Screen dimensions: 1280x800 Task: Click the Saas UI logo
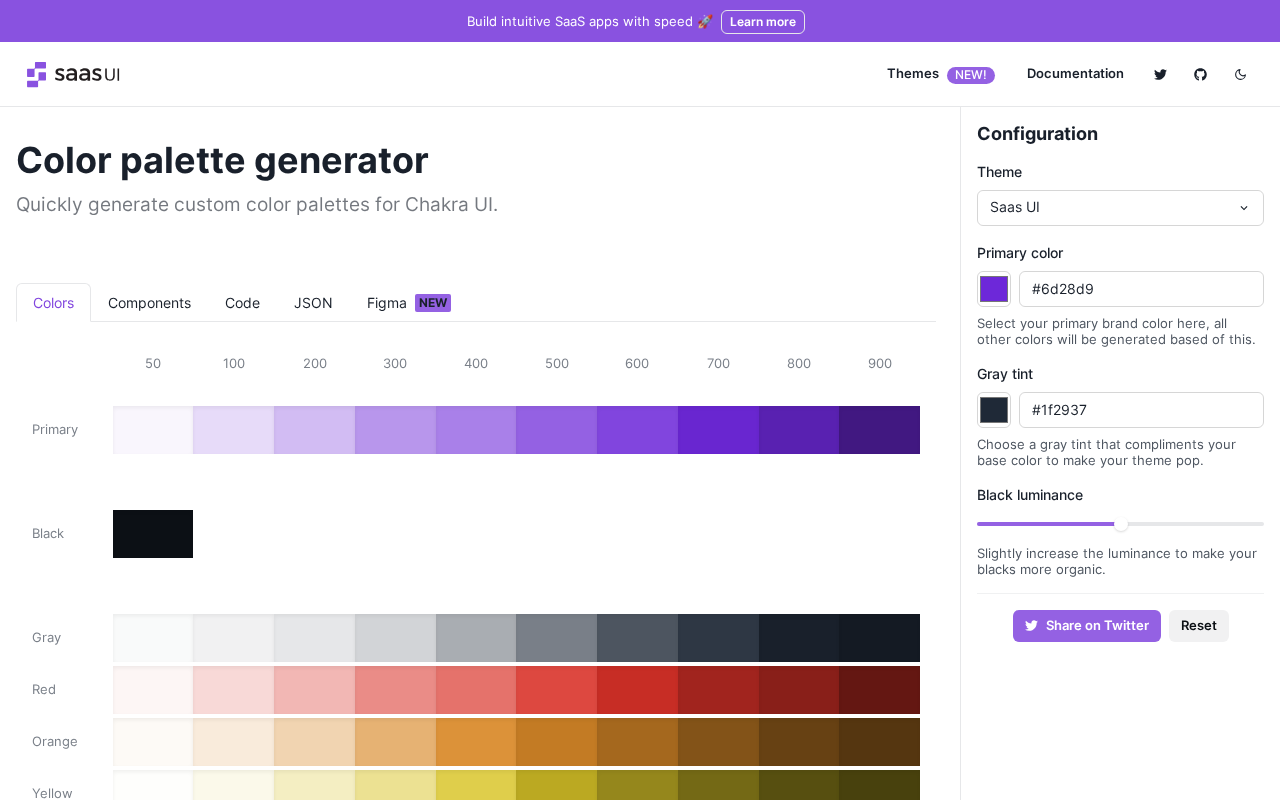click(x=73, y=74)
